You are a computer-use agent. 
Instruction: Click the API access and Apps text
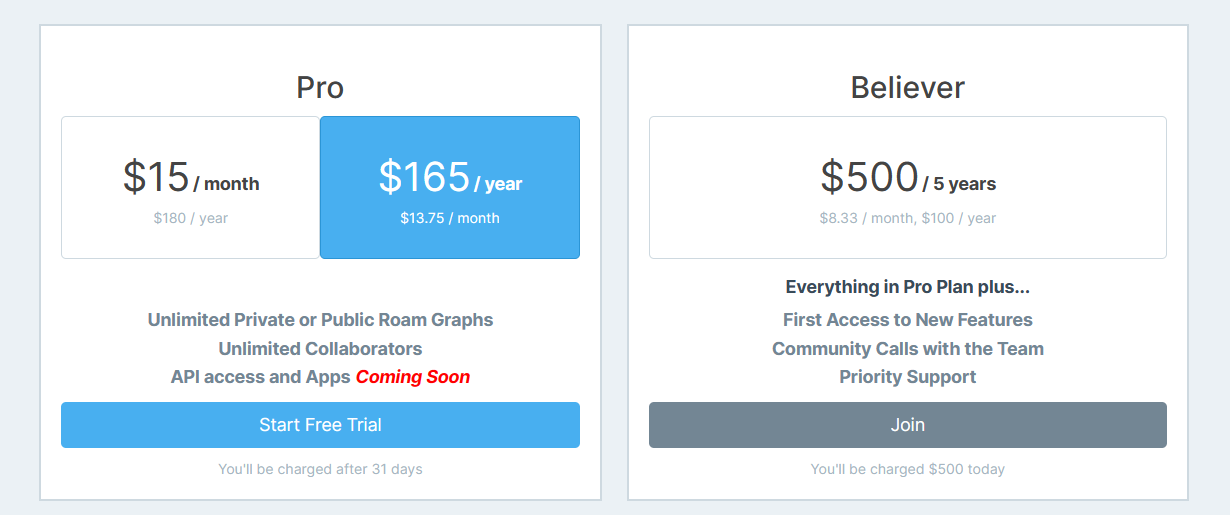pyautogui.click(x=260, y=377)
